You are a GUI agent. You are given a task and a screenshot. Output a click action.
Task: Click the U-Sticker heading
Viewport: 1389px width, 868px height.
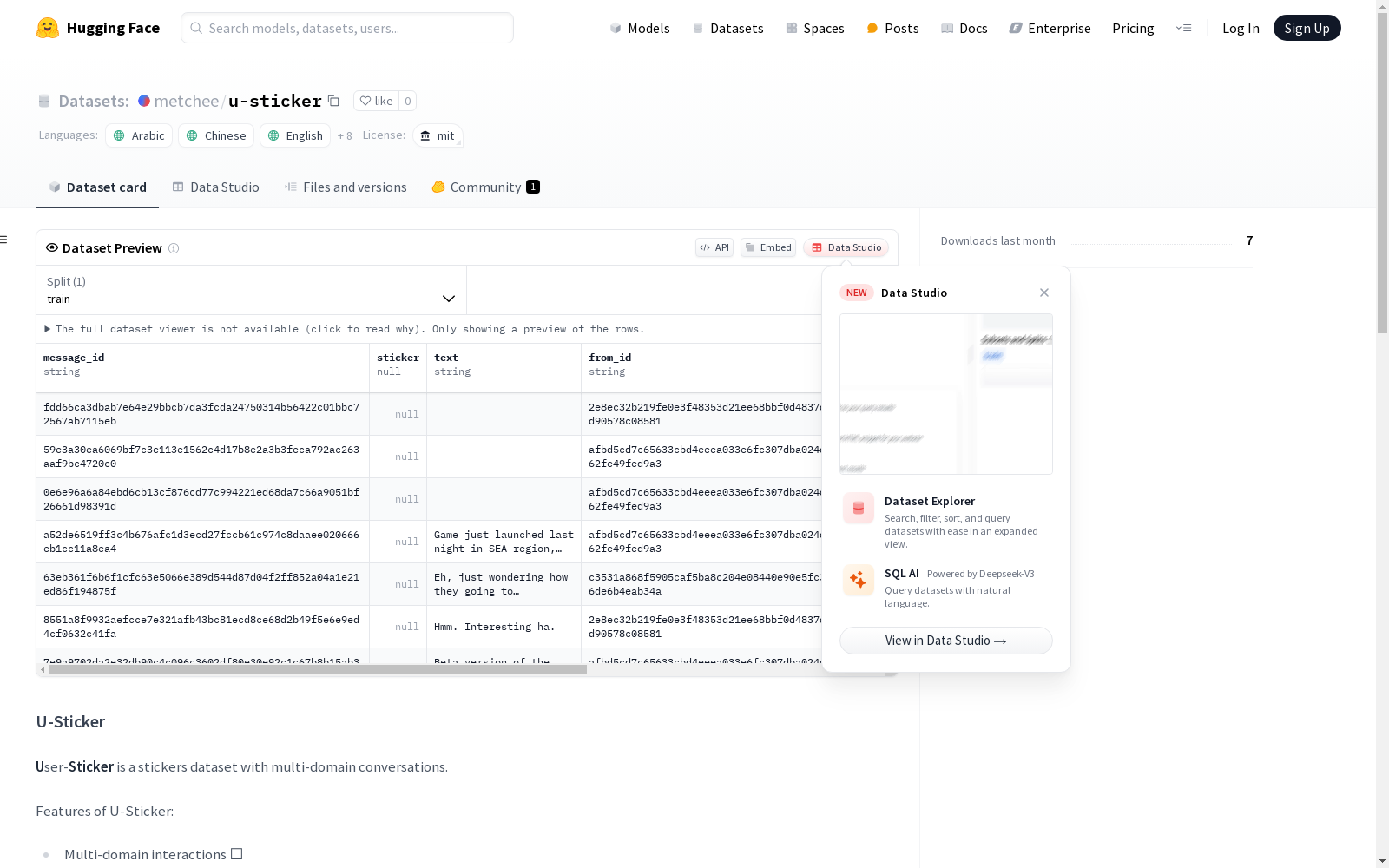[70, 721]
